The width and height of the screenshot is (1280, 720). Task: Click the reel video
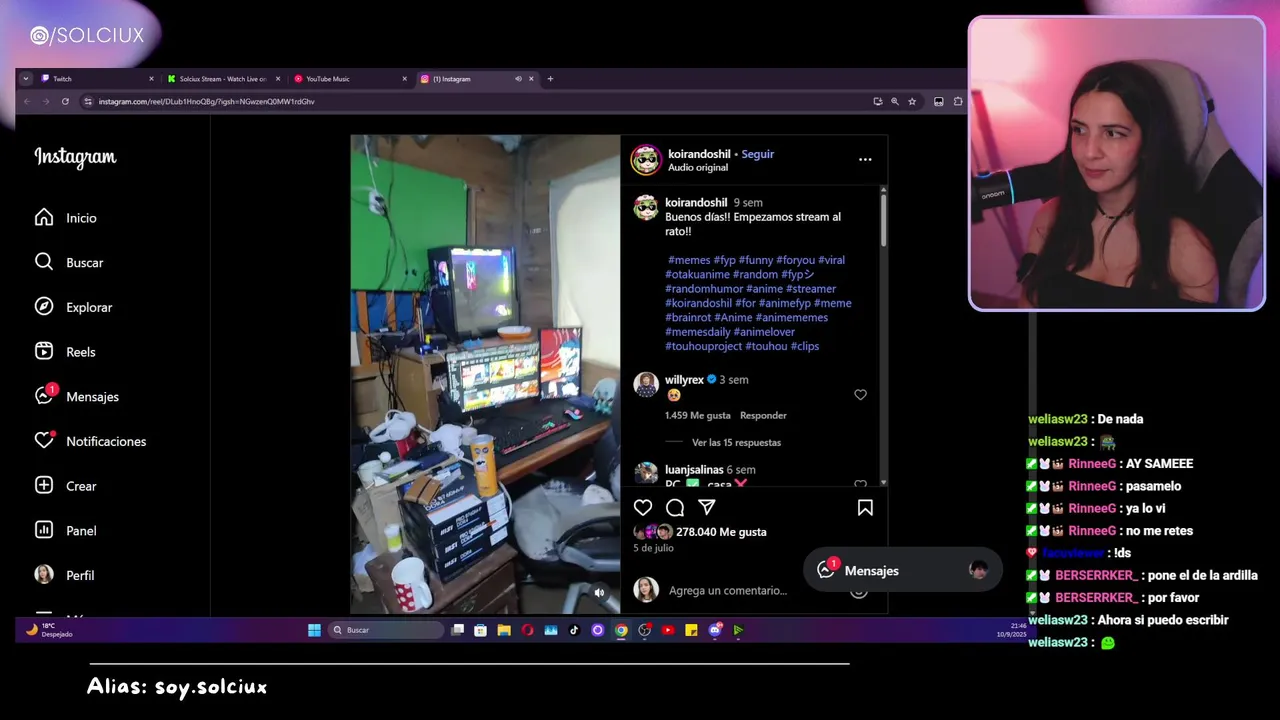pyautogui.click(x=485, y=374)
